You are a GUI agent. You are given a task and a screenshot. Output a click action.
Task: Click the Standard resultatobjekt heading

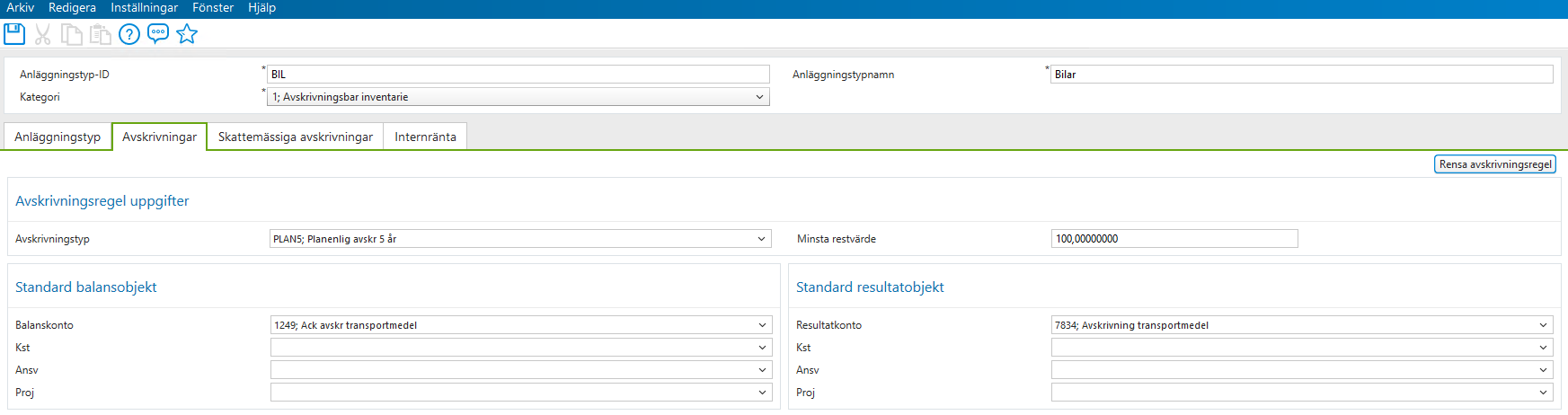point(870,287)
